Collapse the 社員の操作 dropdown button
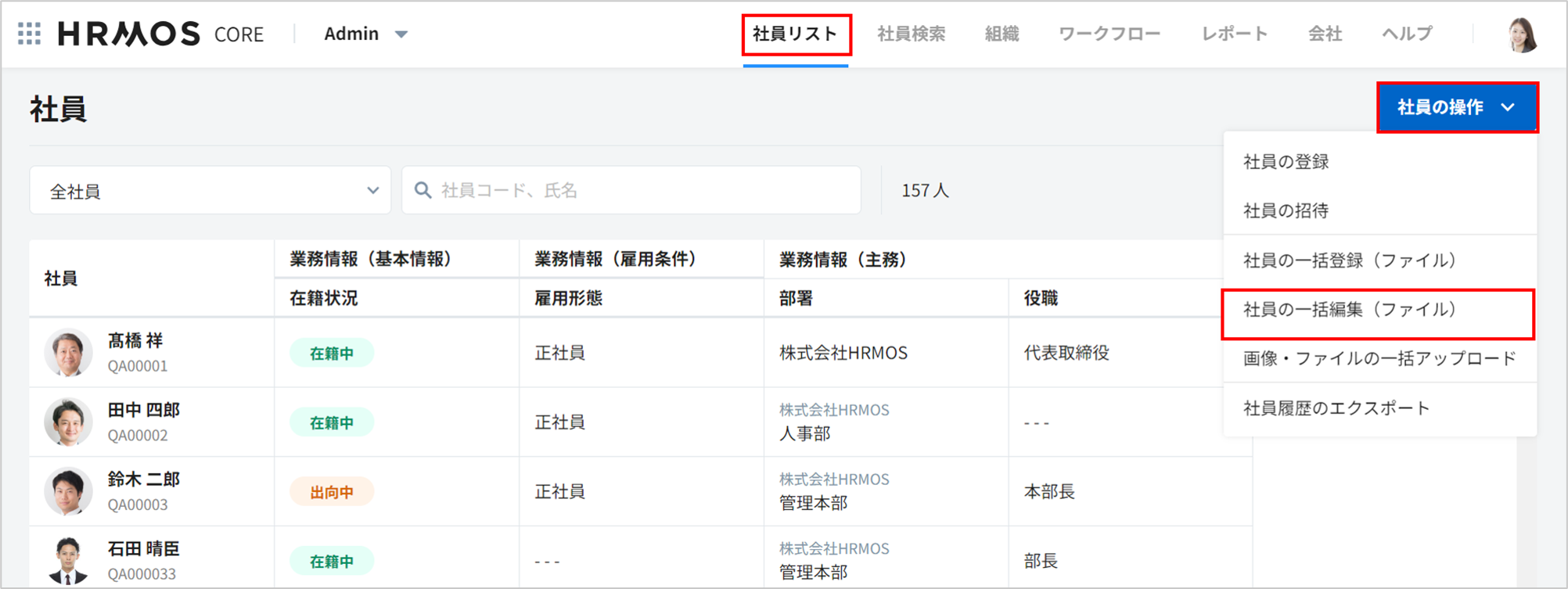Image resolution: width=1568 pixels, height=589 pixels. (x=1456, y=107)
